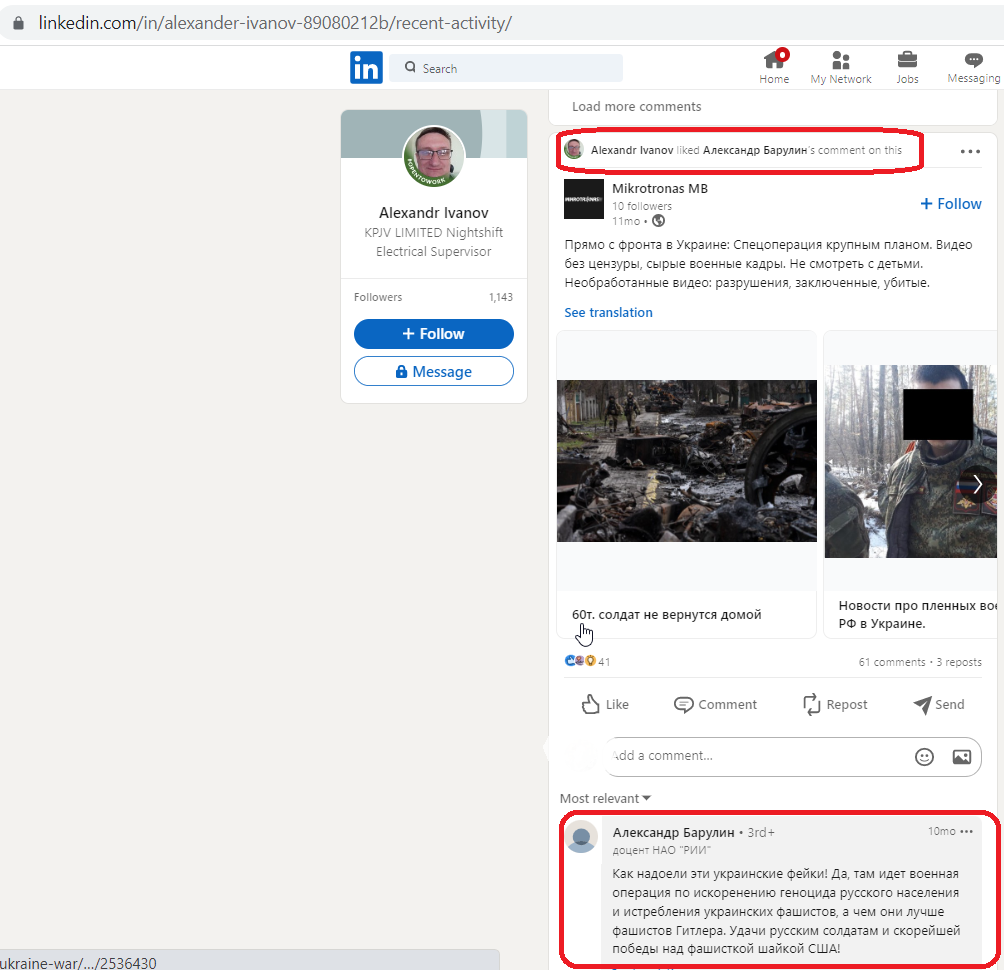Open the post's three-dot options menu
The height and width of the screenshot is (970, 1004).
coord(970,151)
